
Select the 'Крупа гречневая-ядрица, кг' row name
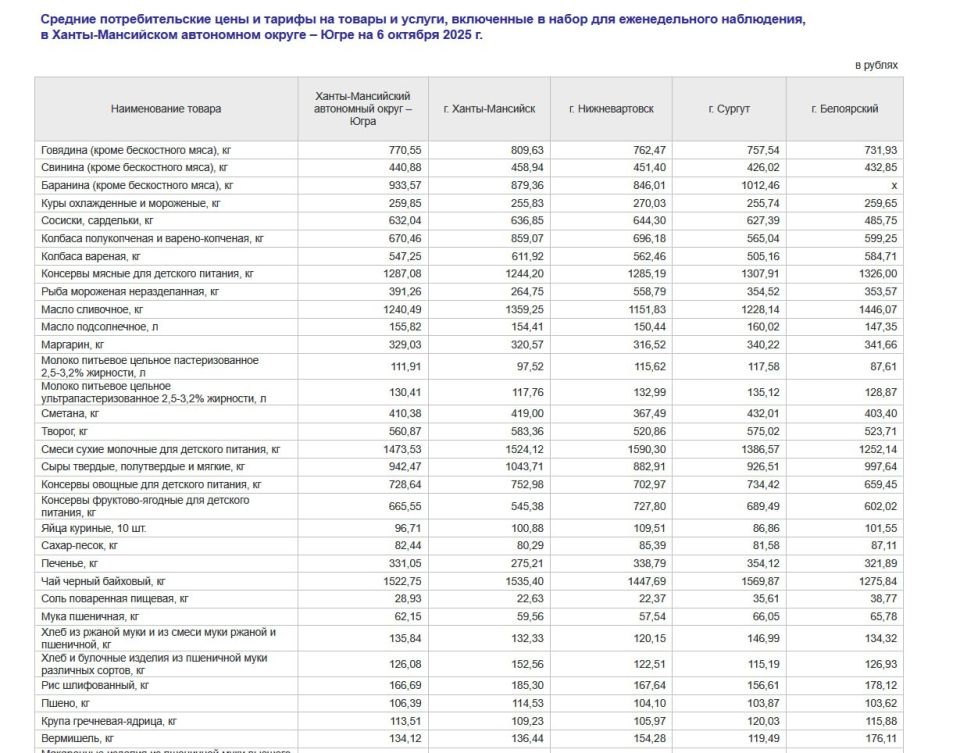pyautogui.click(x=109, y=721)
